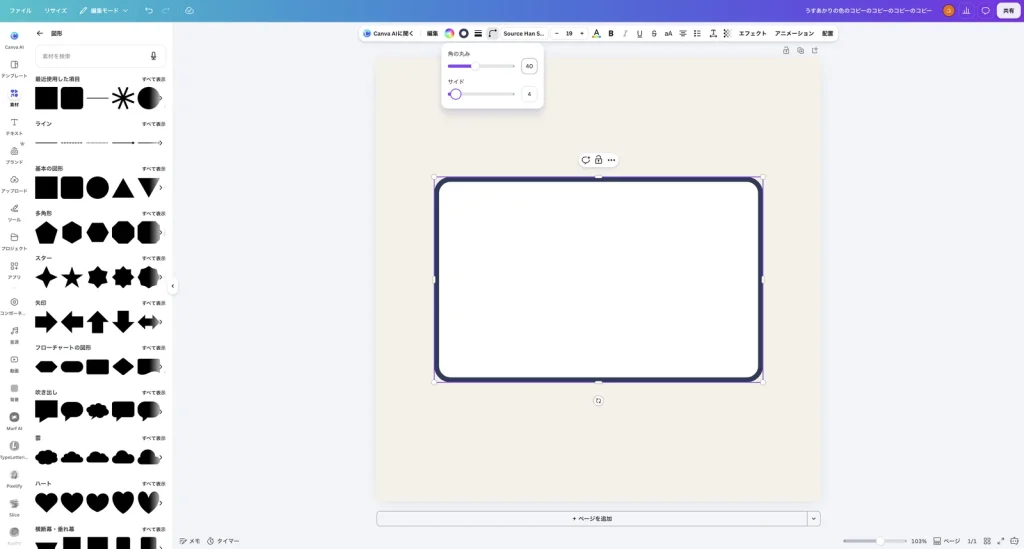Click the ページを追加 button
This screenshot has height=549, width=1024.
[592, 518]
